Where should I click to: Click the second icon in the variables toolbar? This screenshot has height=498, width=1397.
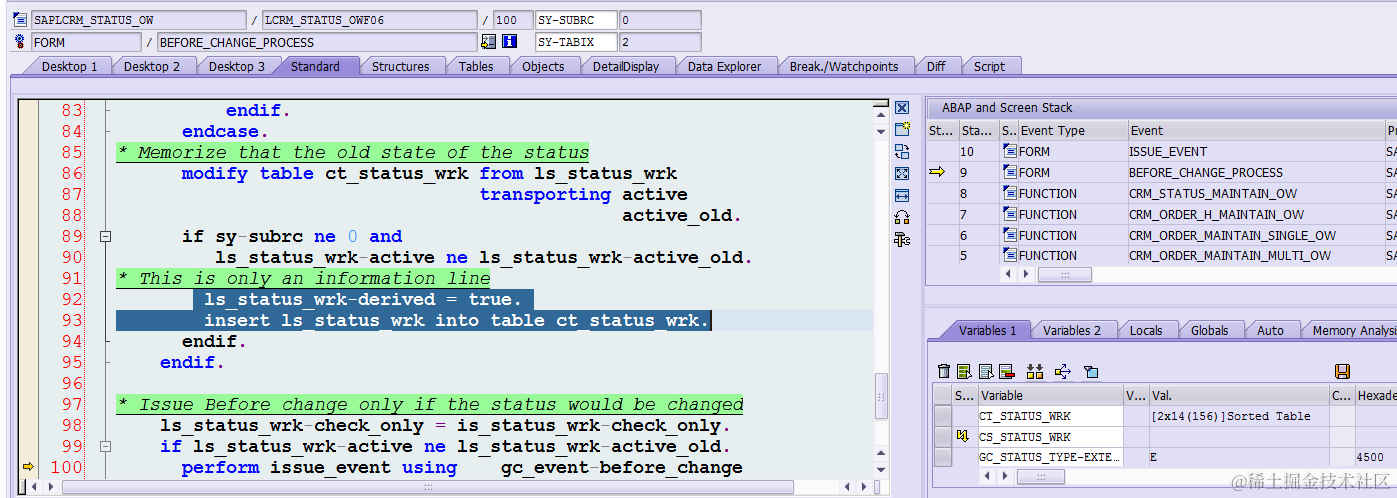964,371
